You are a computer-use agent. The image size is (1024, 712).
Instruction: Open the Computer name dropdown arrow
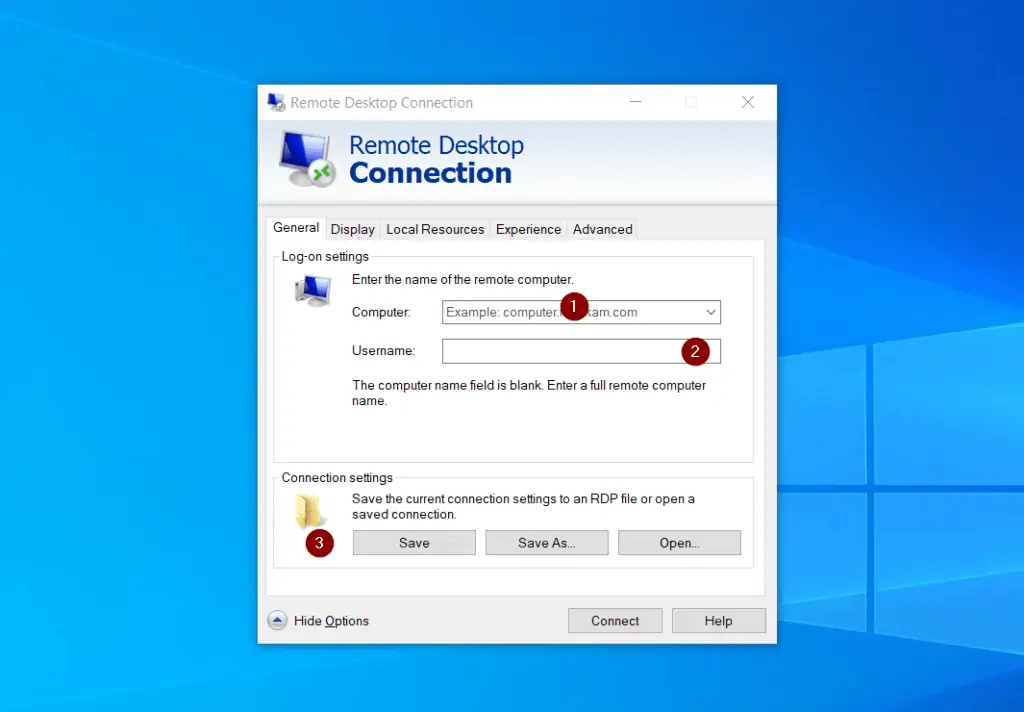pyautogui.click(x=709, y=312)
